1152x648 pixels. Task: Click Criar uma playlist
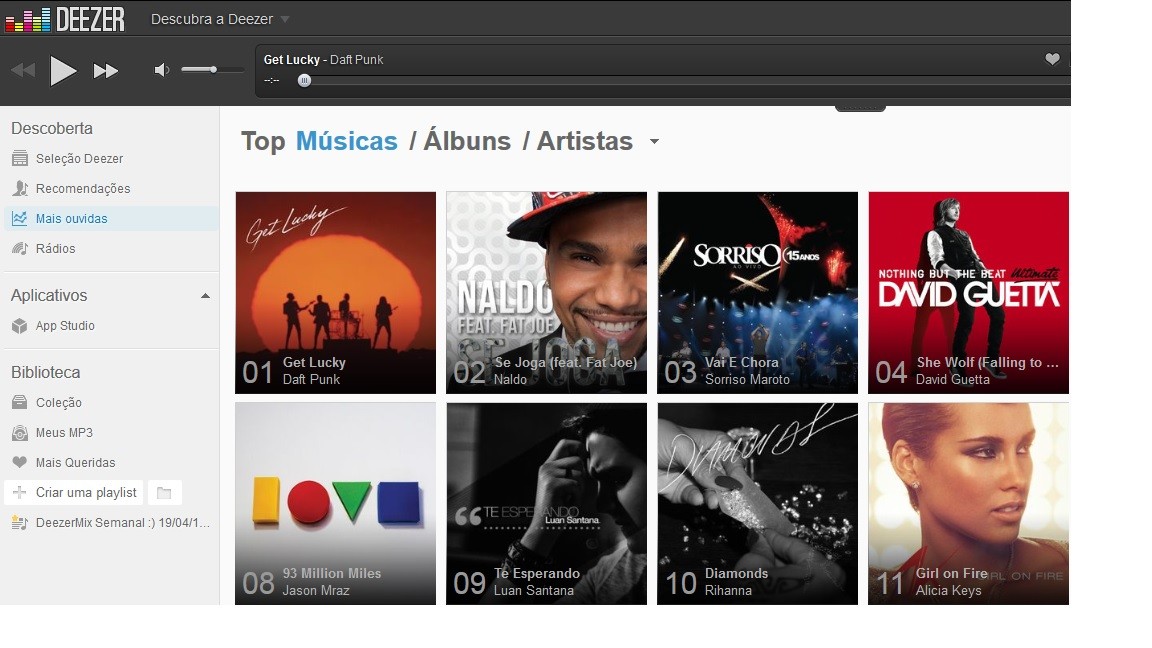click(x=85, y=493)
